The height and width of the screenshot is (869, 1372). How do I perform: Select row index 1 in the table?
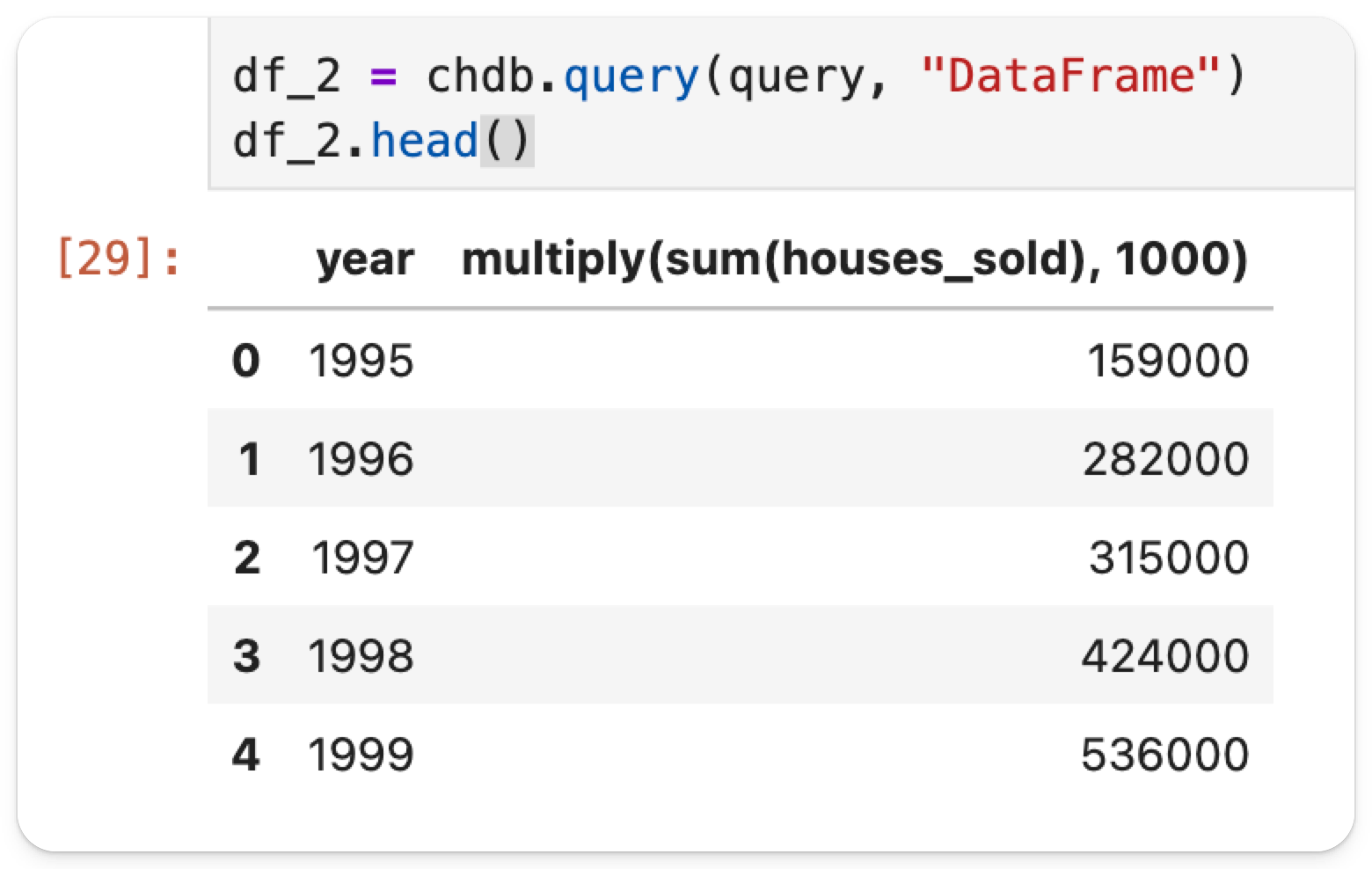click(249, 459)
